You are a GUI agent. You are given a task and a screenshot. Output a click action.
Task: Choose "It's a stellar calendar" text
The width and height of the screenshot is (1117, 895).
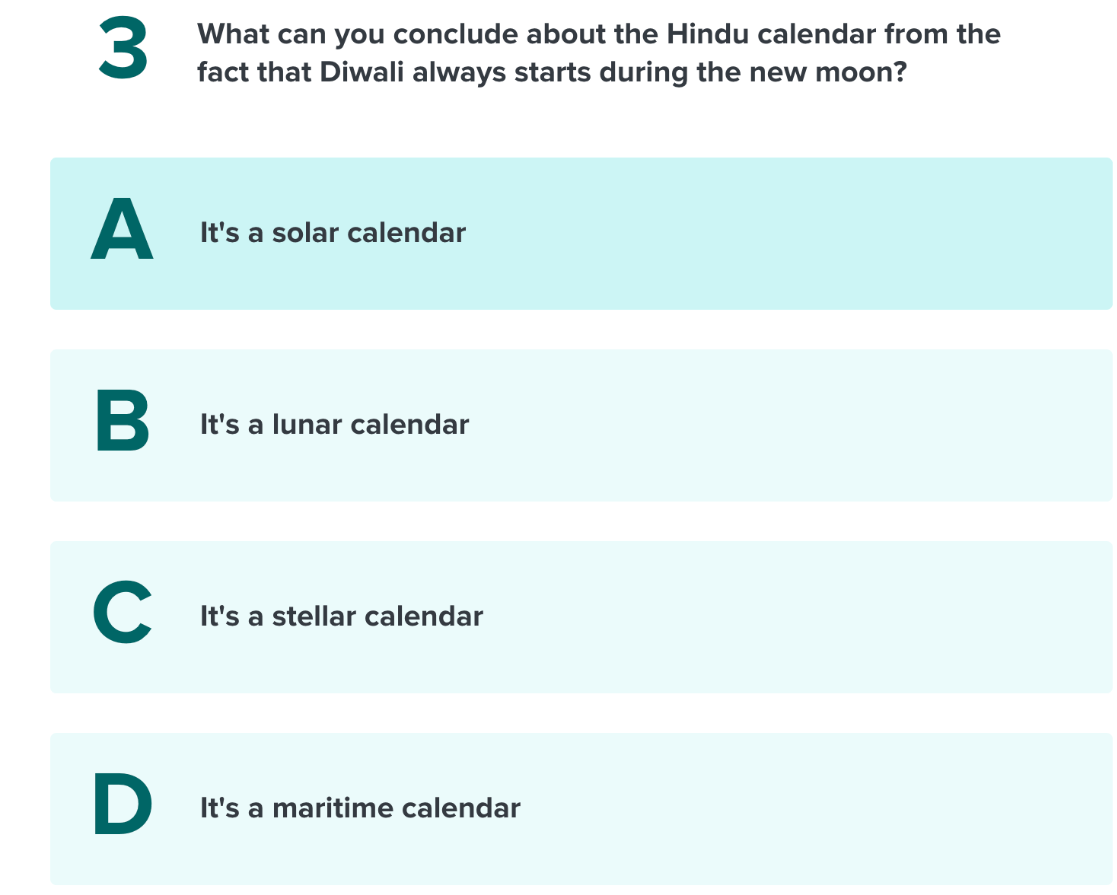pyautogui.click(x=341, y=616)
